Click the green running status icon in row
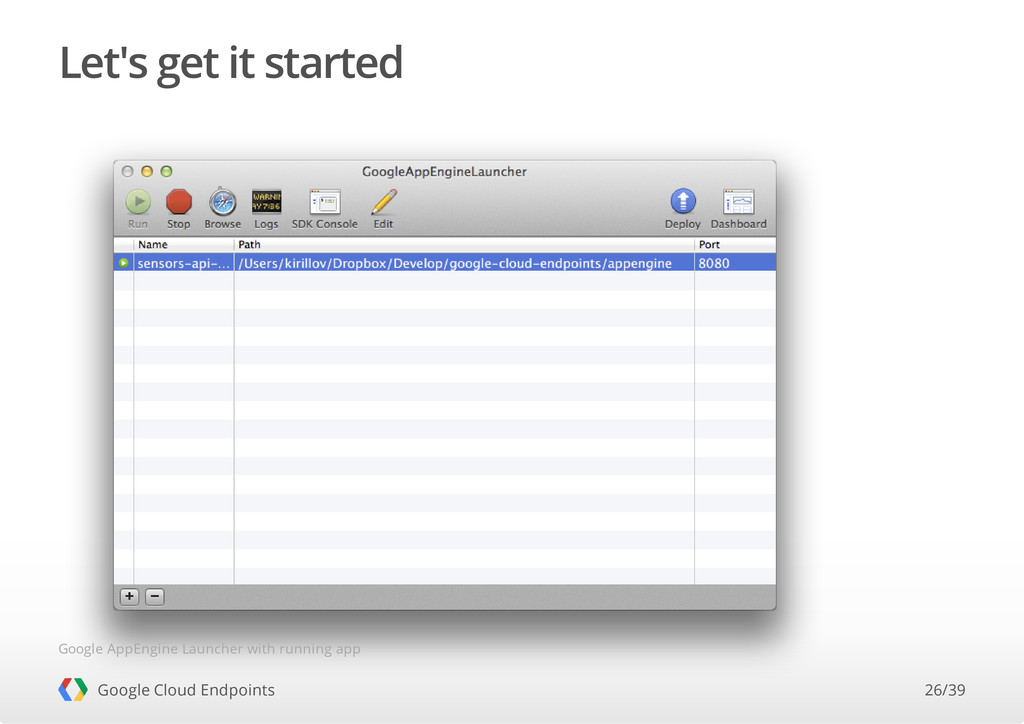The height and width of the screenshot is (724, 1024). (123, 263)
